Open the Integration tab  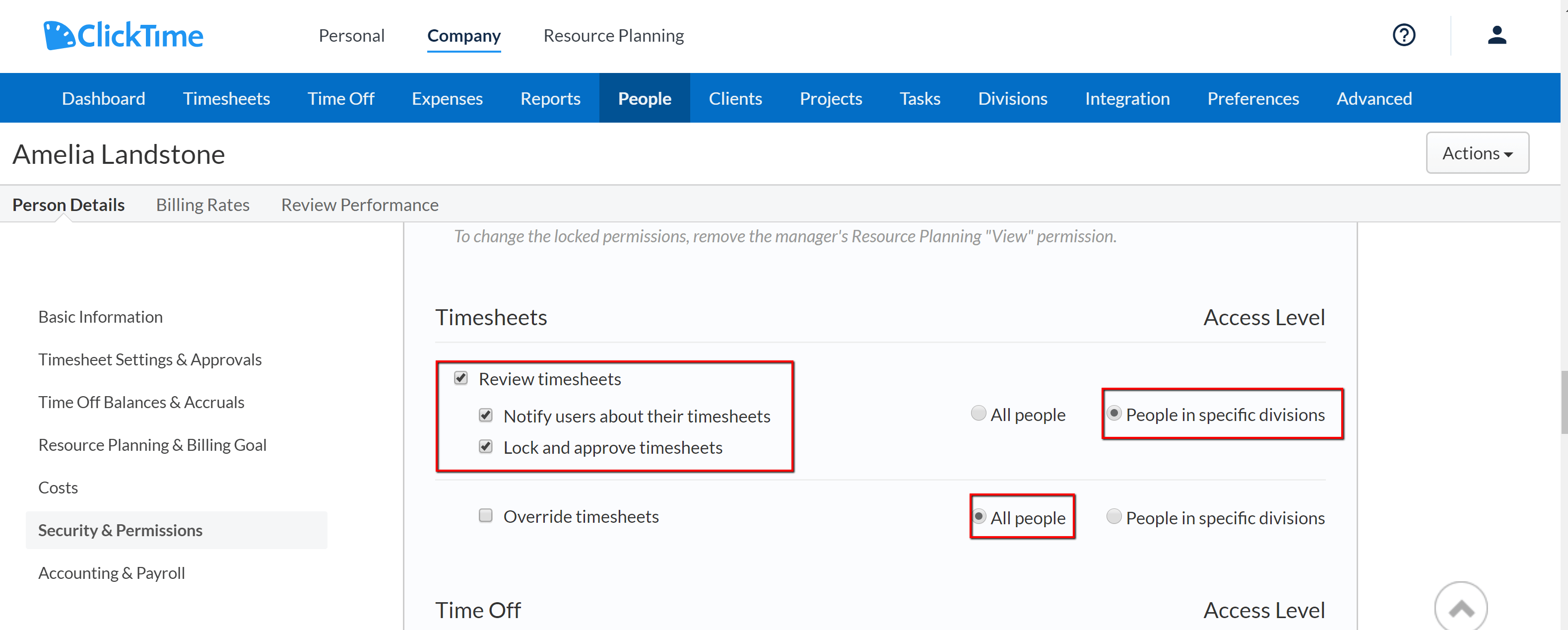click(1127, 98)
